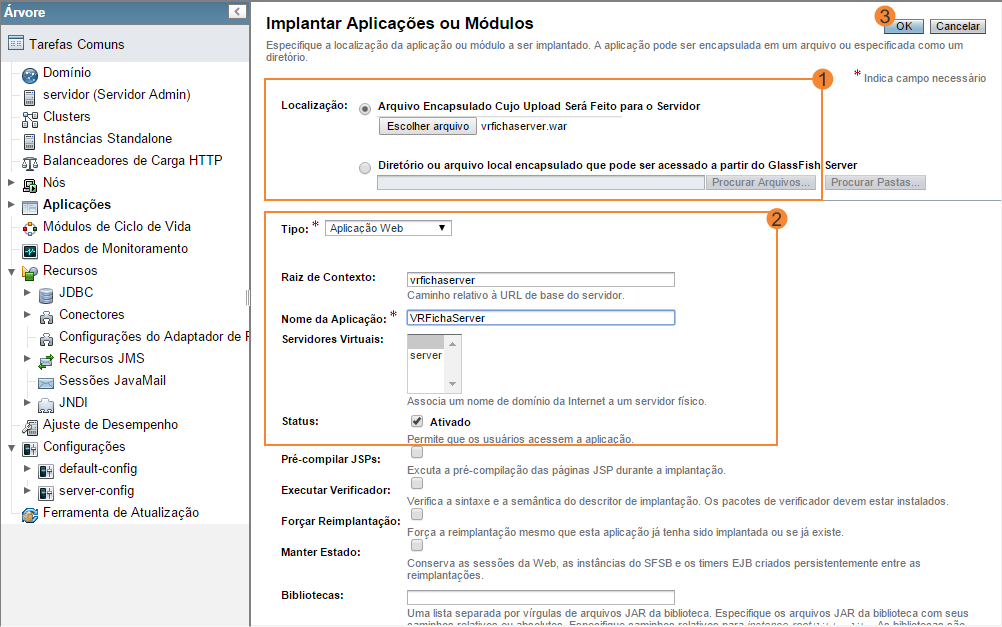Click the Recursos JMS icon
The image size is (1002, 627).
(46, 361)
